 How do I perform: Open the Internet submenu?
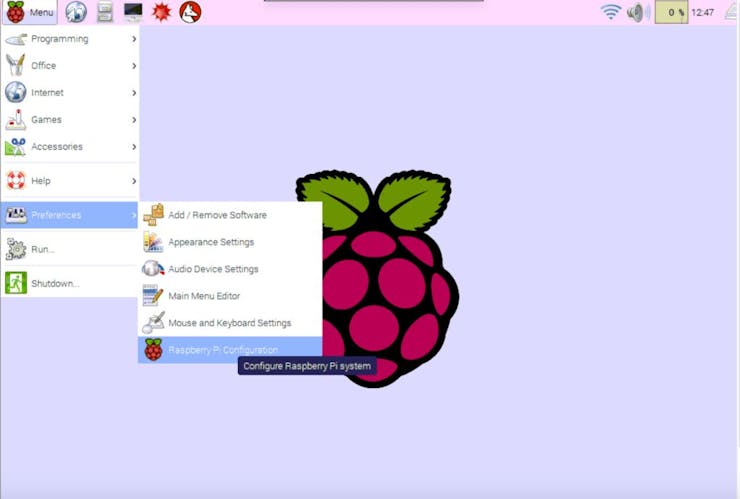point(70,93)
